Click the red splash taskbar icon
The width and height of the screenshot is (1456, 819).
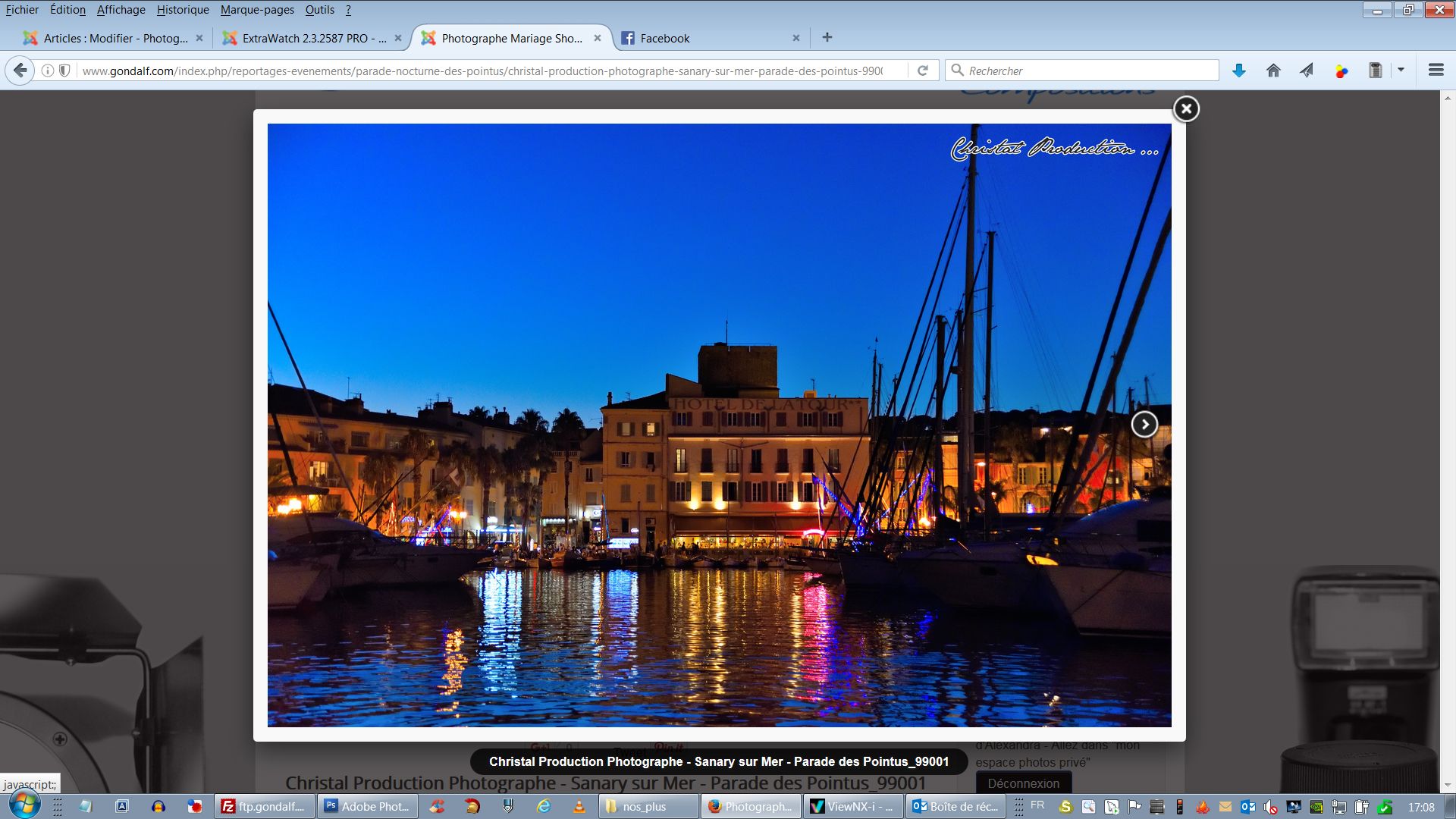point(195,806)
